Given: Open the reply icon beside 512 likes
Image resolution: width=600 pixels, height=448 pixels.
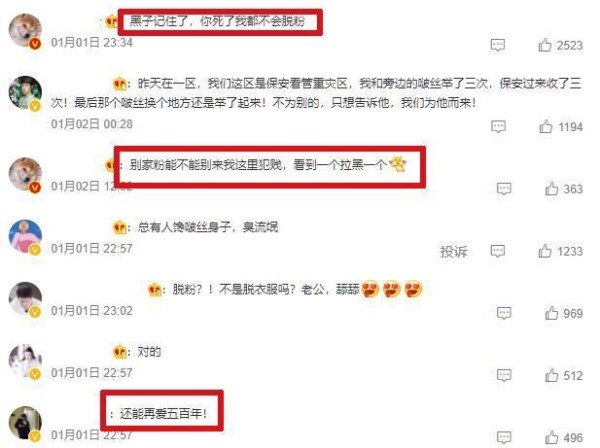Looking at the screenshot, I should [504, 375].
